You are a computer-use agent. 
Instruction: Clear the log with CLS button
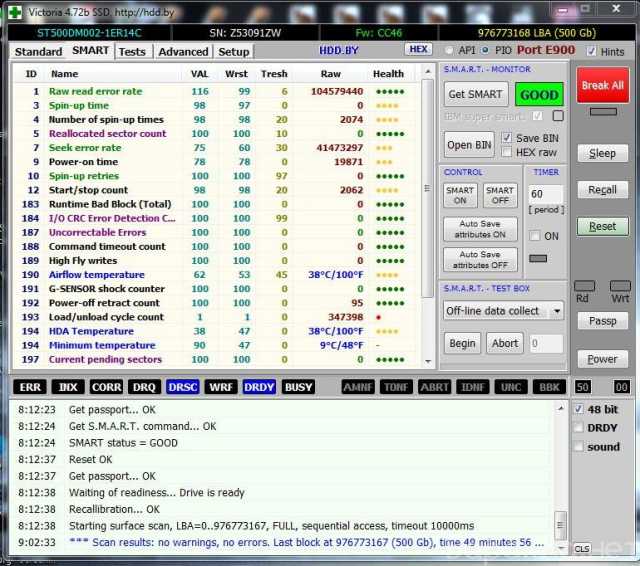[582, 548]
